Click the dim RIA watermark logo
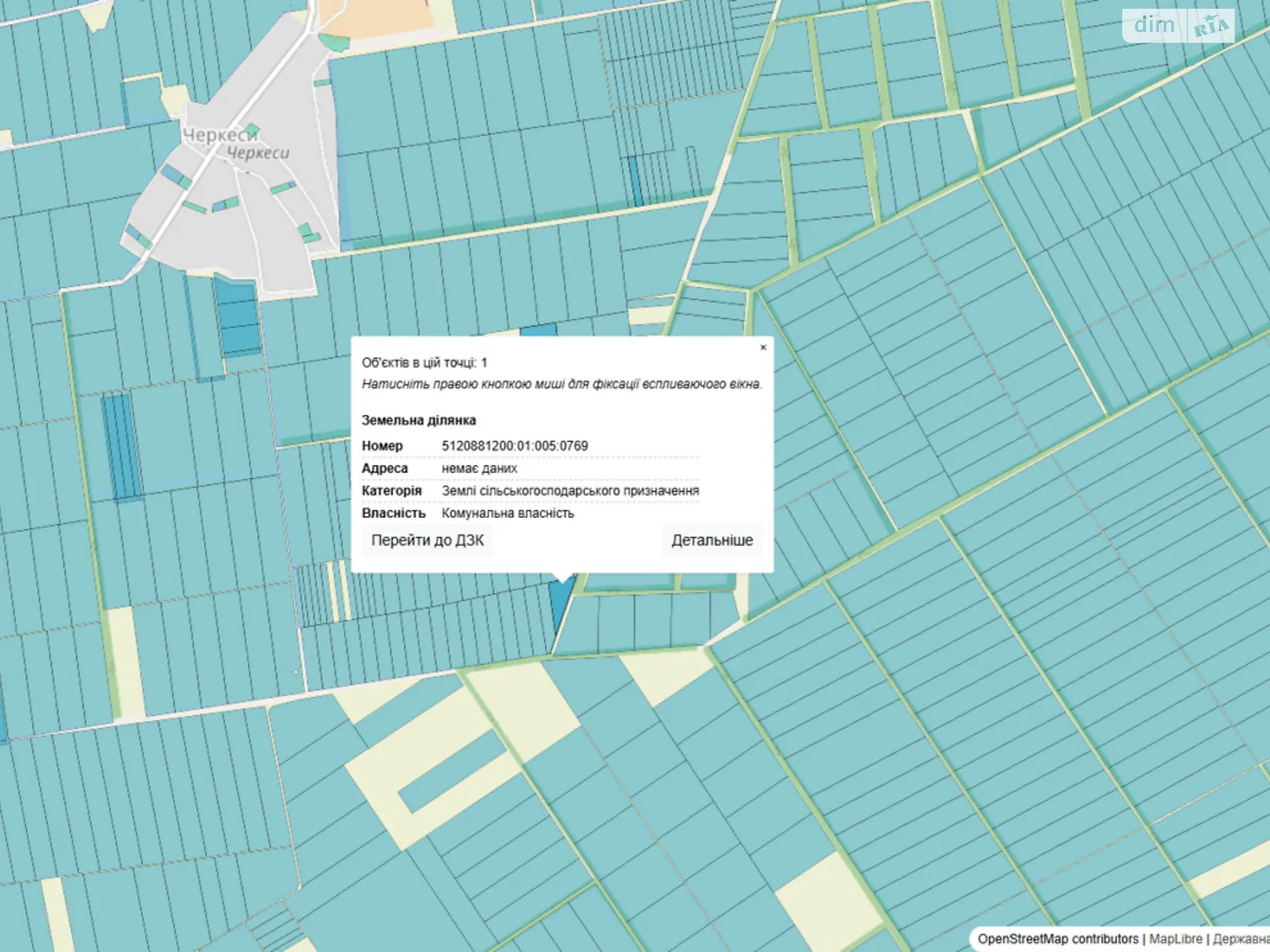This screenshot has width=1270, height=952. point(1178,26)
